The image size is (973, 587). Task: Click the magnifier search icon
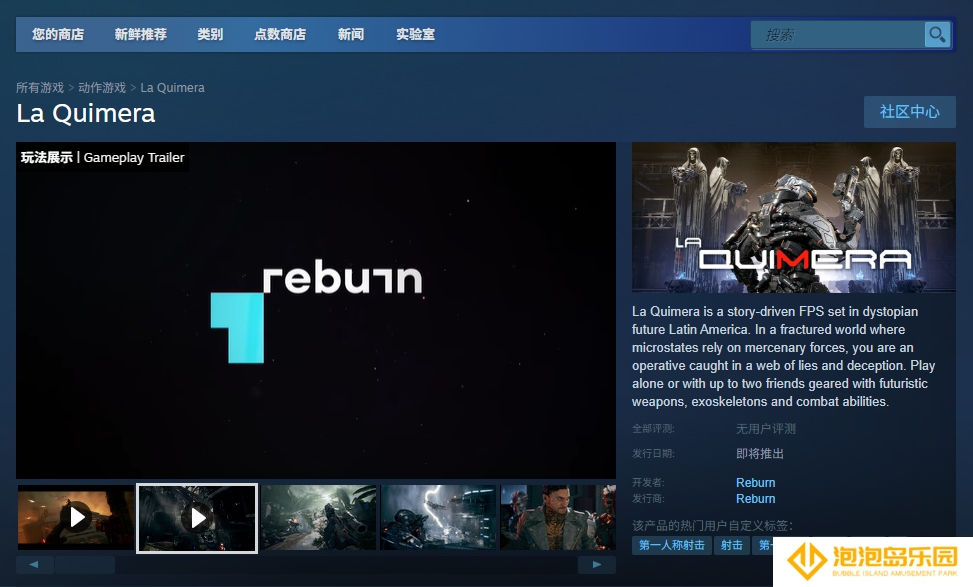point(937,35)
